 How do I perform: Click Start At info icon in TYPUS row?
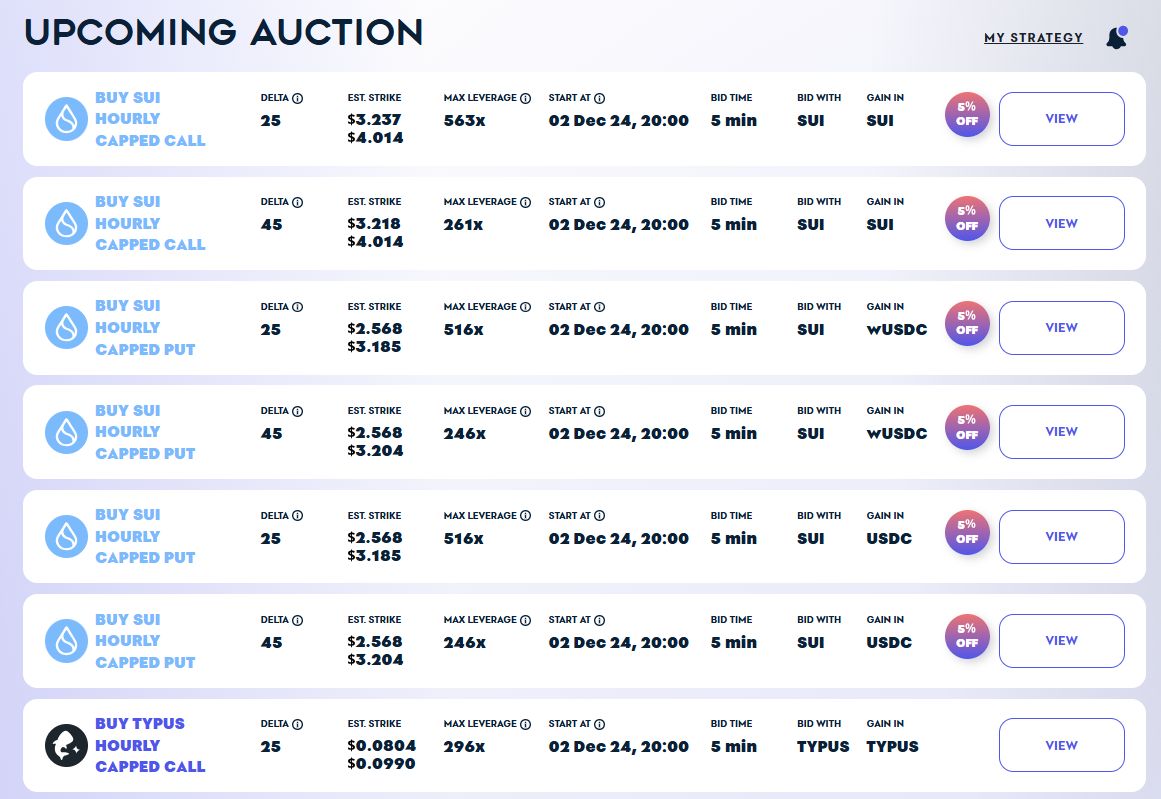tap(599, 724)
